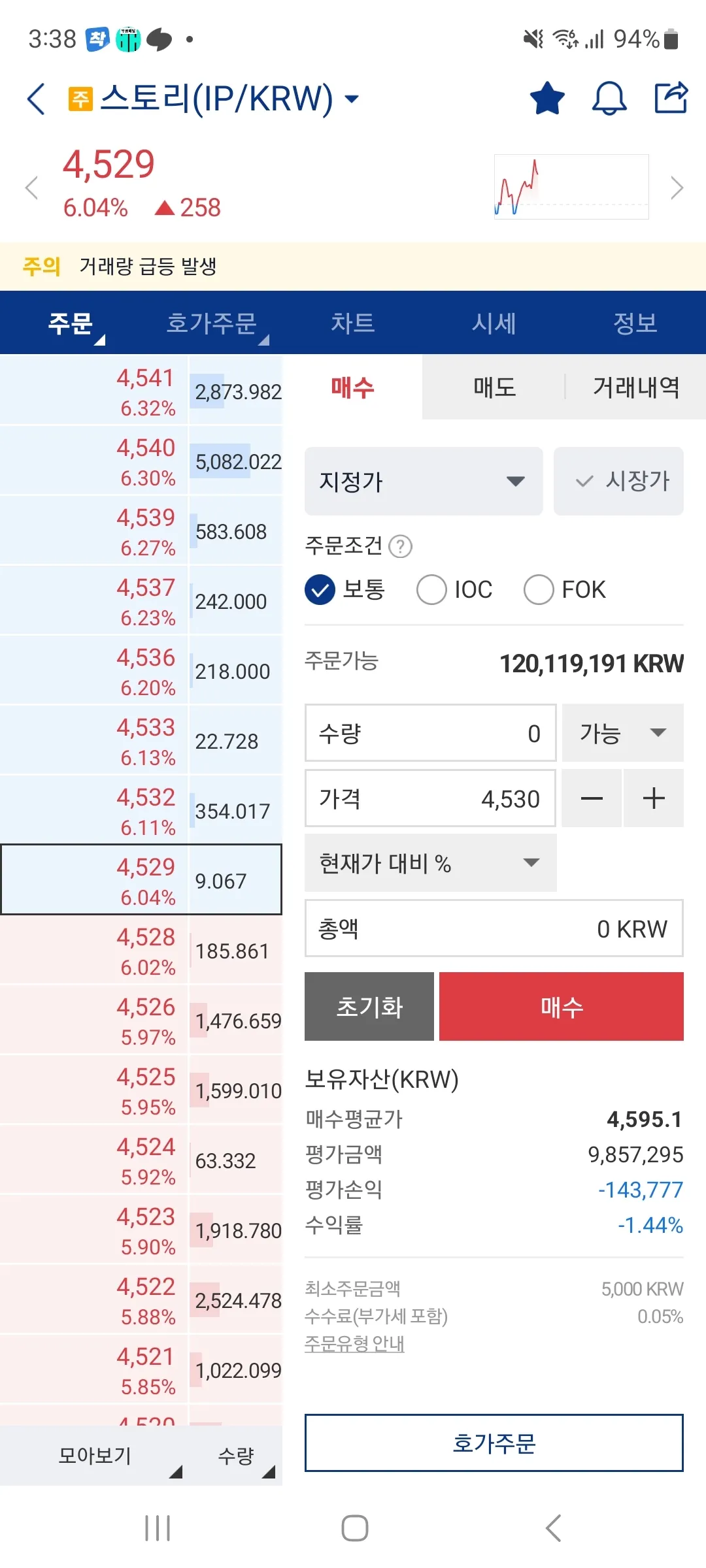Image resolution: width=706 pixels, height=1568 pixels.
Task: Expand 현재가 대비 % dropdown
Action: (430, 863)
